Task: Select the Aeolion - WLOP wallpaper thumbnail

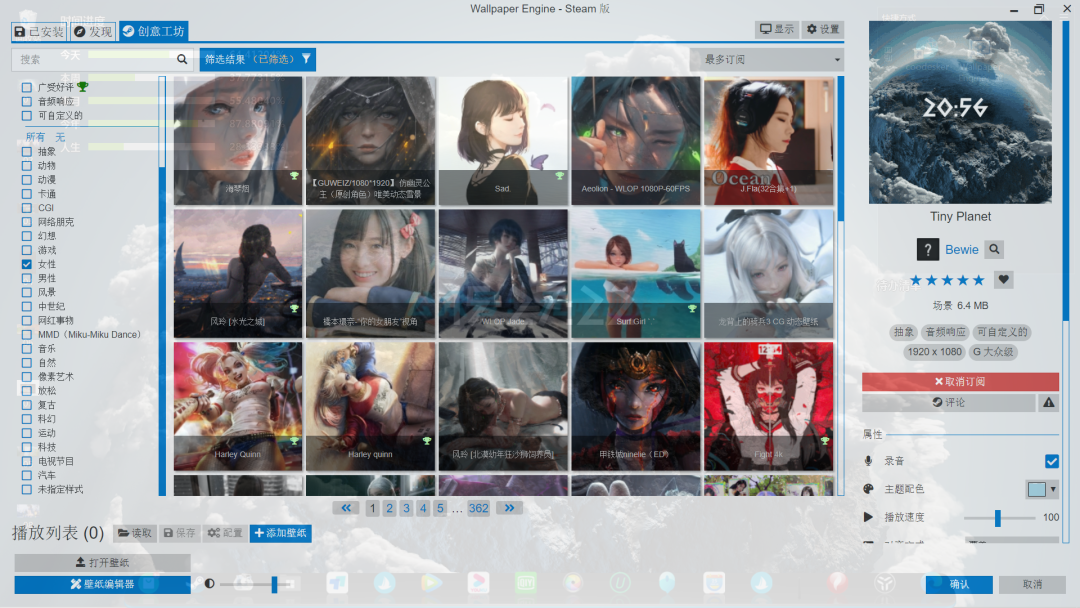Action: 636,140
